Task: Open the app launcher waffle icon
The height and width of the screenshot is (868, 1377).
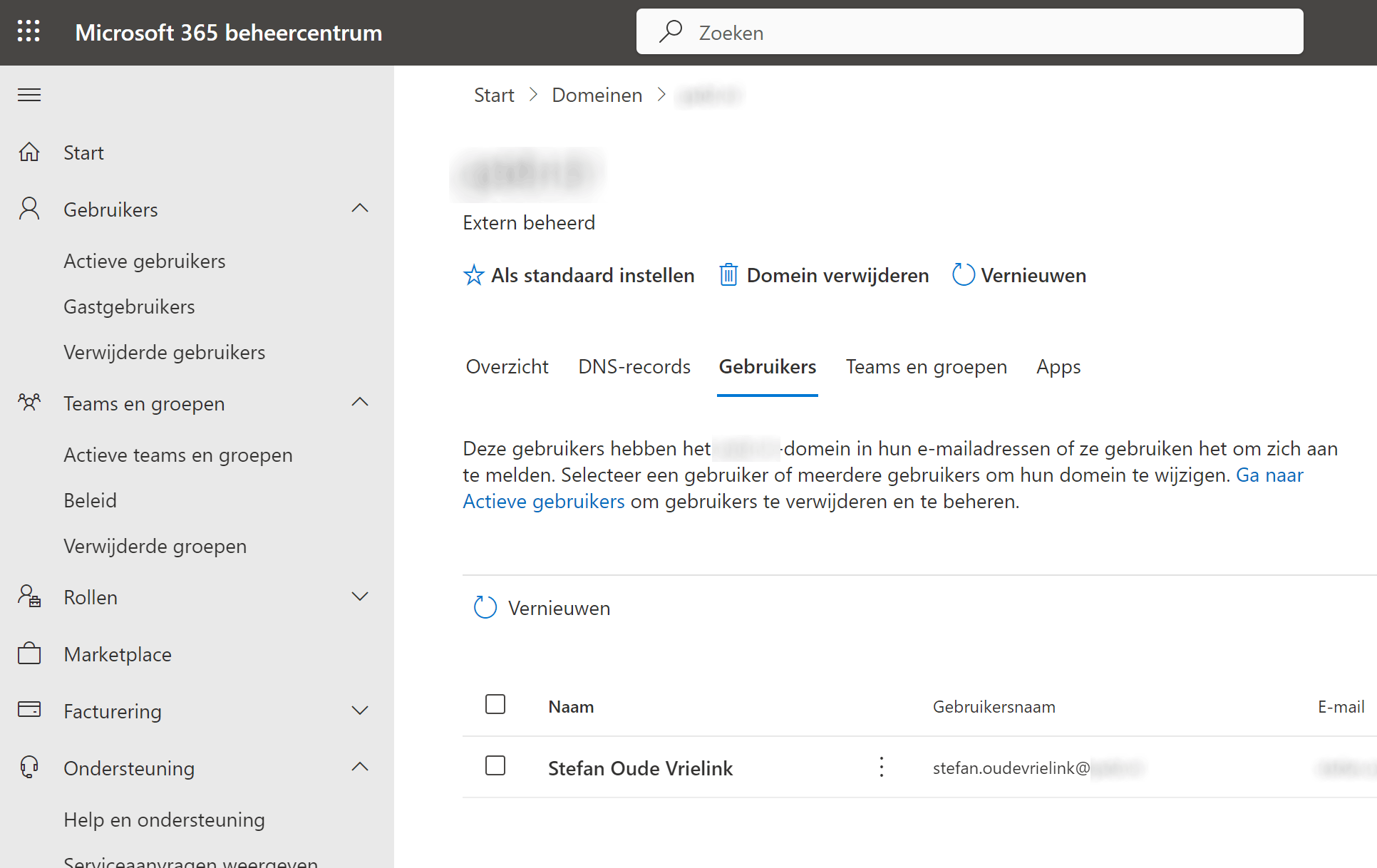Action: (x=29, y=31)
